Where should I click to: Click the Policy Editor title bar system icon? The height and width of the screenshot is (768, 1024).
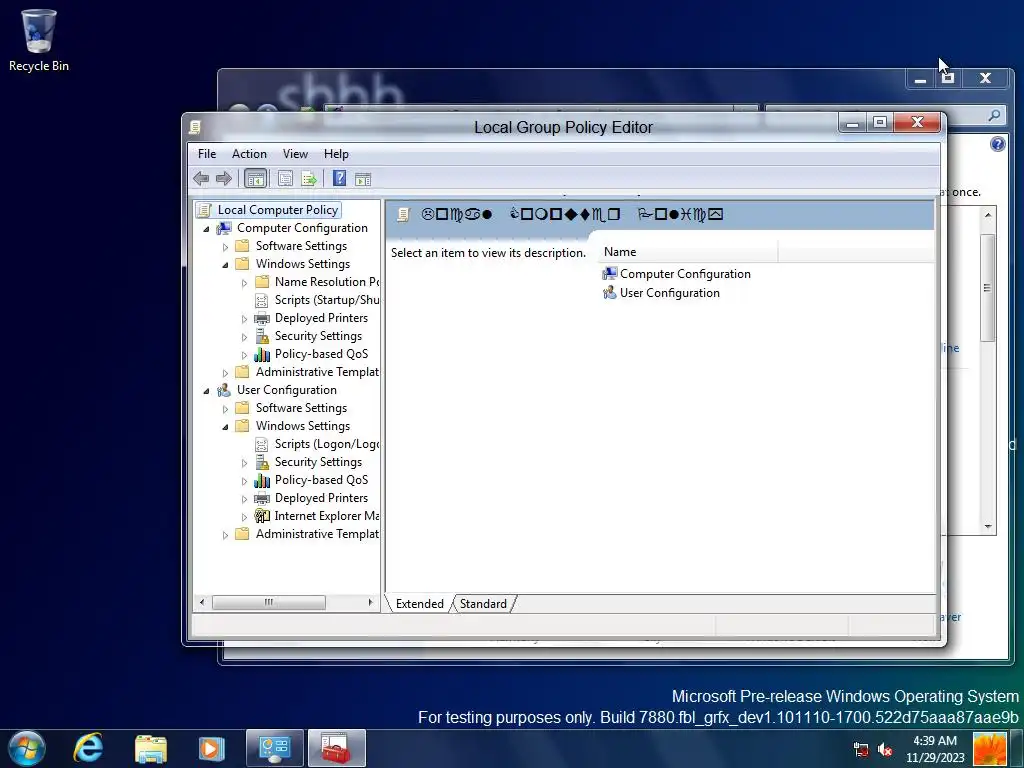(x=195, y=127)
